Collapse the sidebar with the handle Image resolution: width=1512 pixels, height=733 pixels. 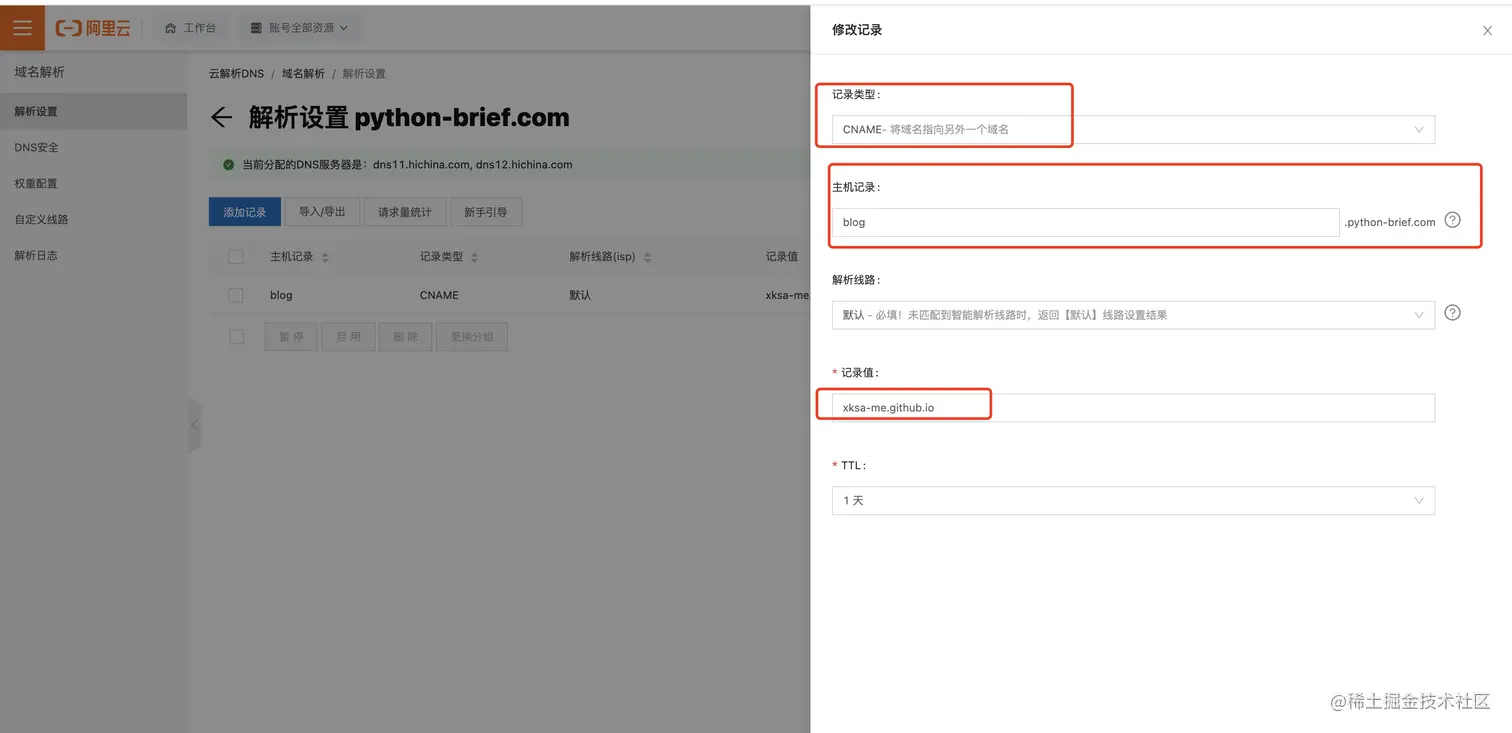point(194,425)
